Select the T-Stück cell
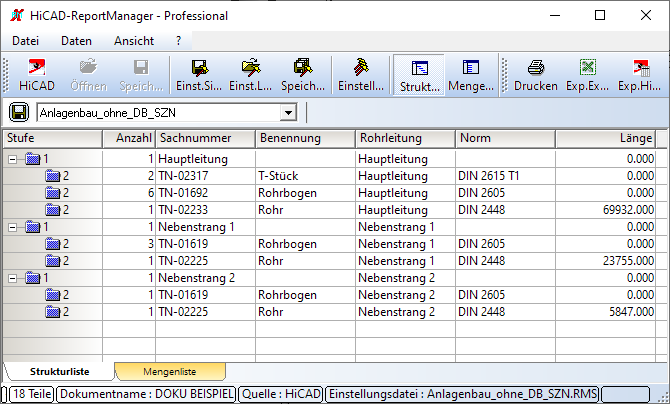This screenshot has height=404, width=670. (x=305, y=176)
